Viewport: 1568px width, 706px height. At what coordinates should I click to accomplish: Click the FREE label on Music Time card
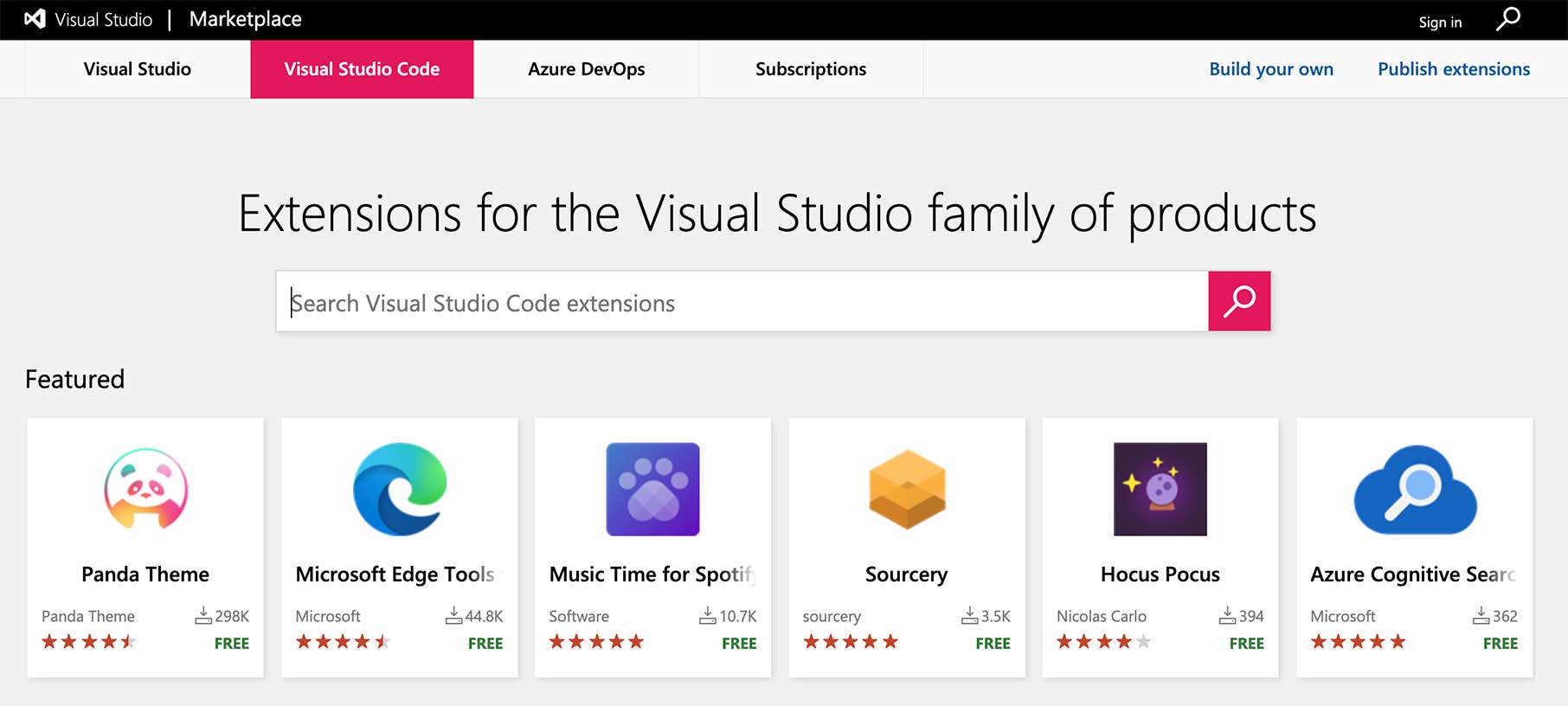[739, 644]
